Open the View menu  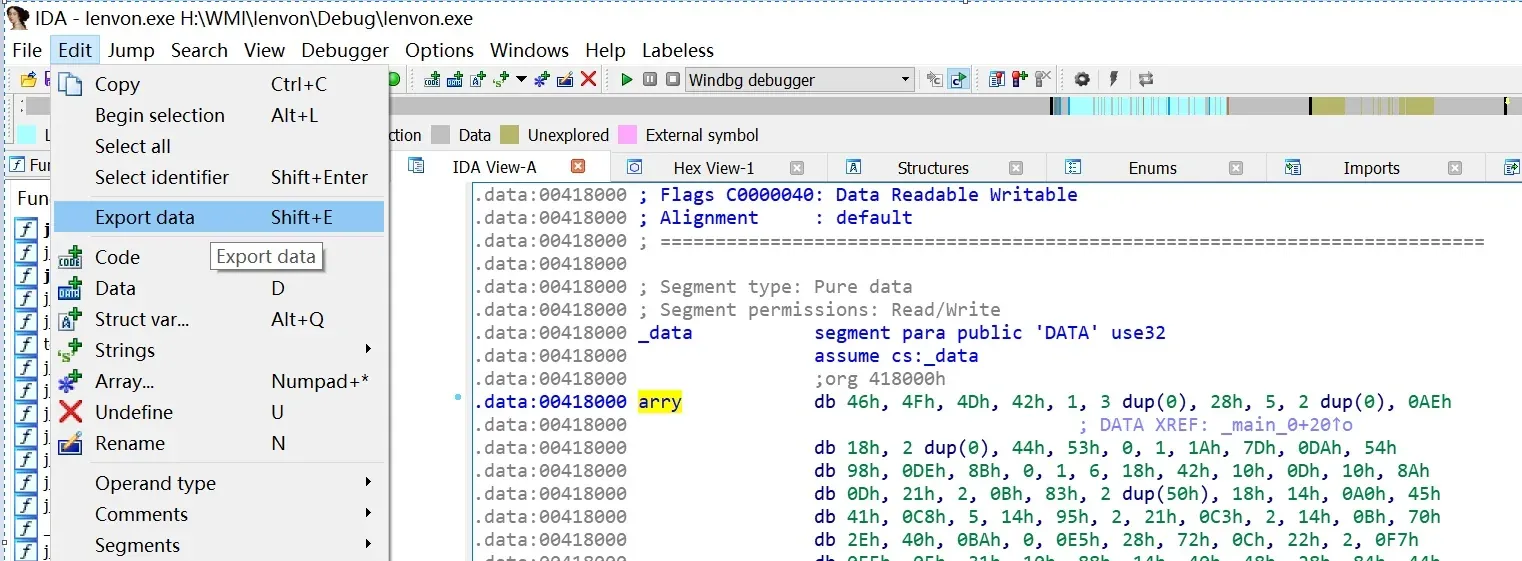[x=264, y=50]
